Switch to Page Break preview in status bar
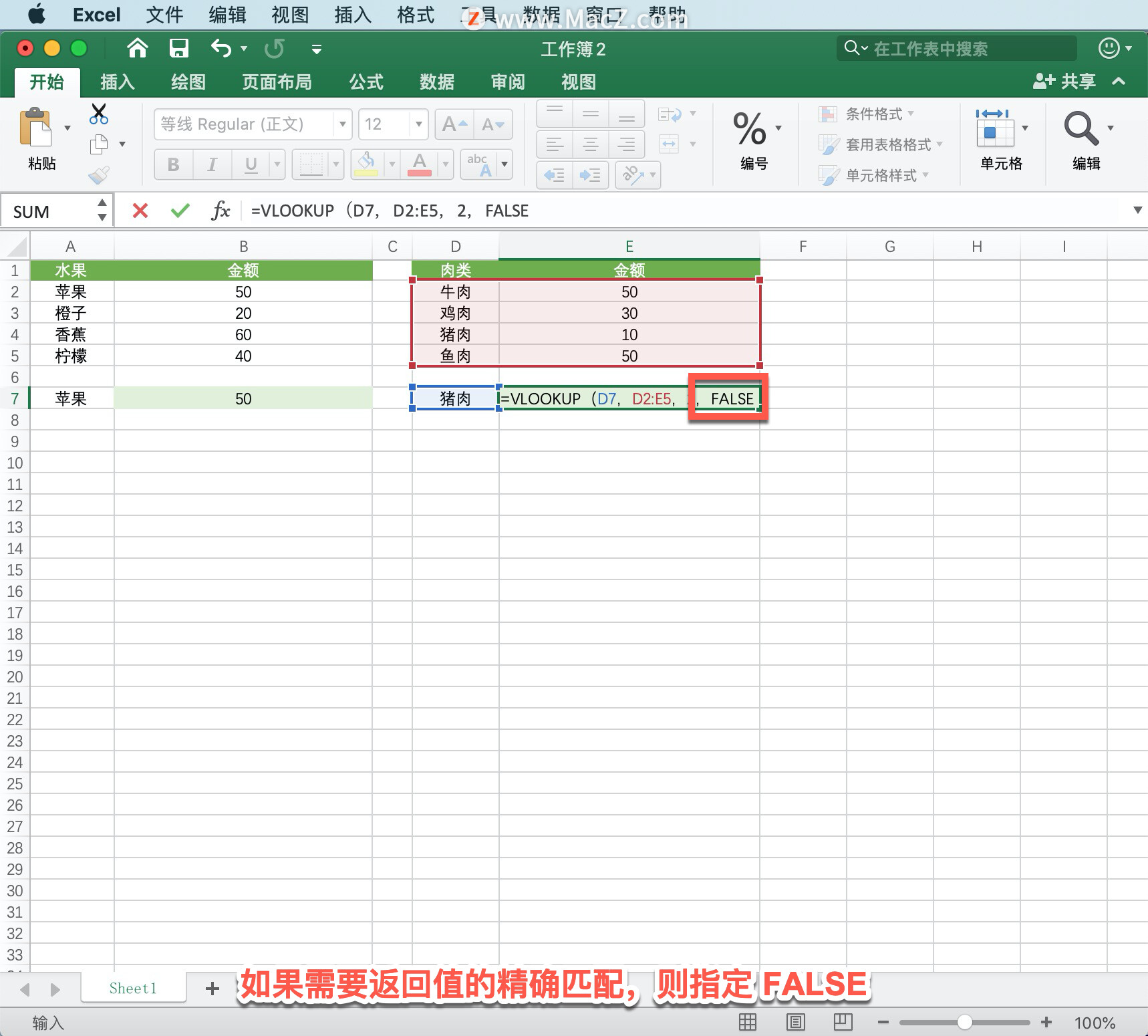The height and width of the screenshot is (1036, 1148). pyautogui.click(x=843, y=1022)
